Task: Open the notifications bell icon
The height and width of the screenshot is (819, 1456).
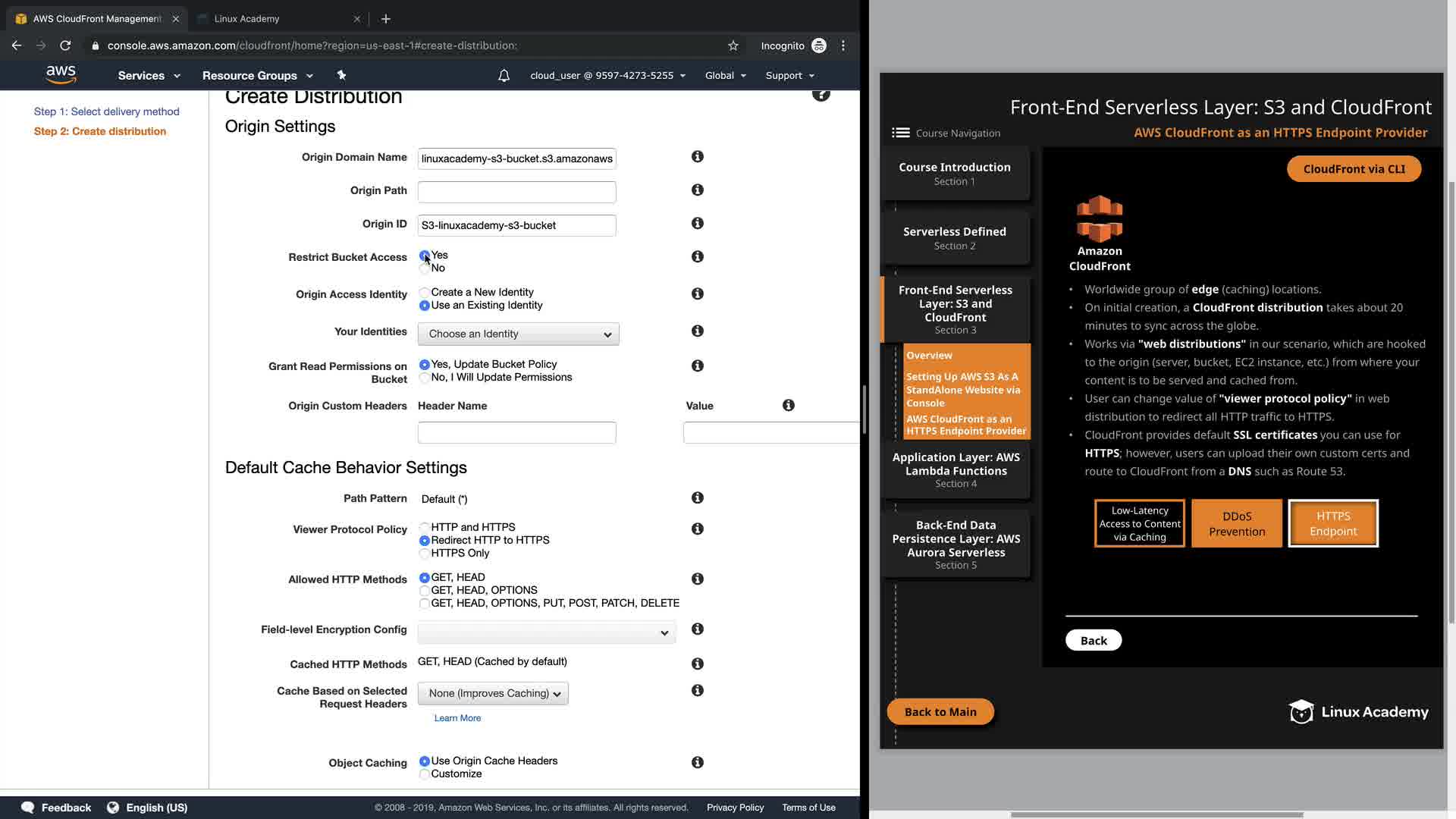Action: click(x=504, y=76)
